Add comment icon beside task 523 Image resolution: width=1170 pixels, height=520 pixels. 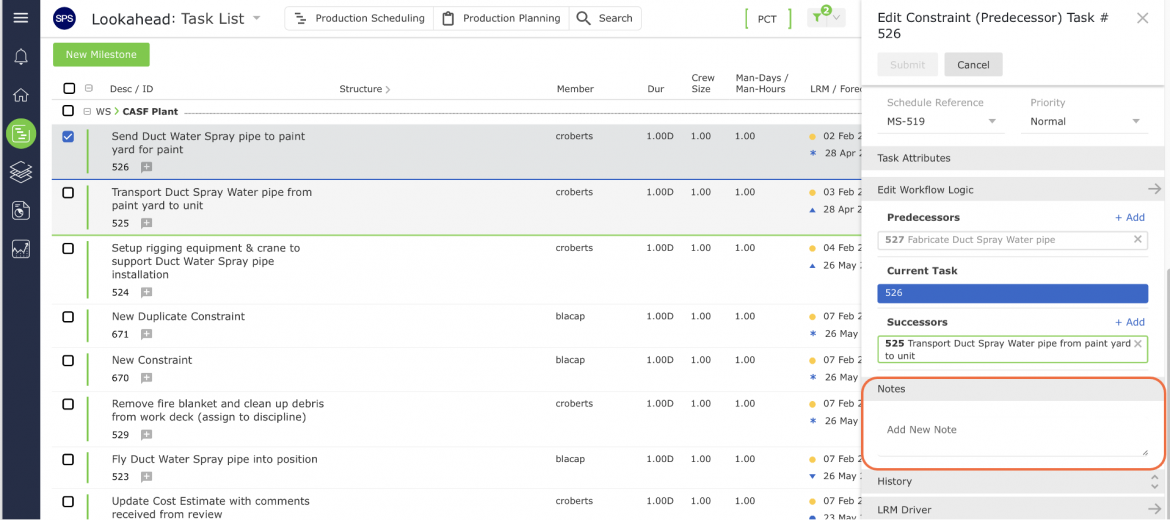[x=147, y=477]
